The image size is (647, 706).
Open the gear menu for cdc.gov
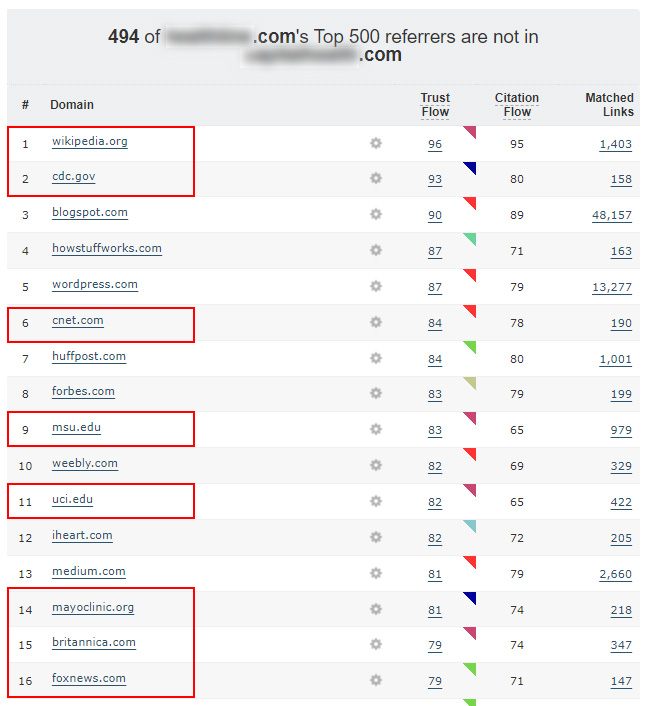376,178
